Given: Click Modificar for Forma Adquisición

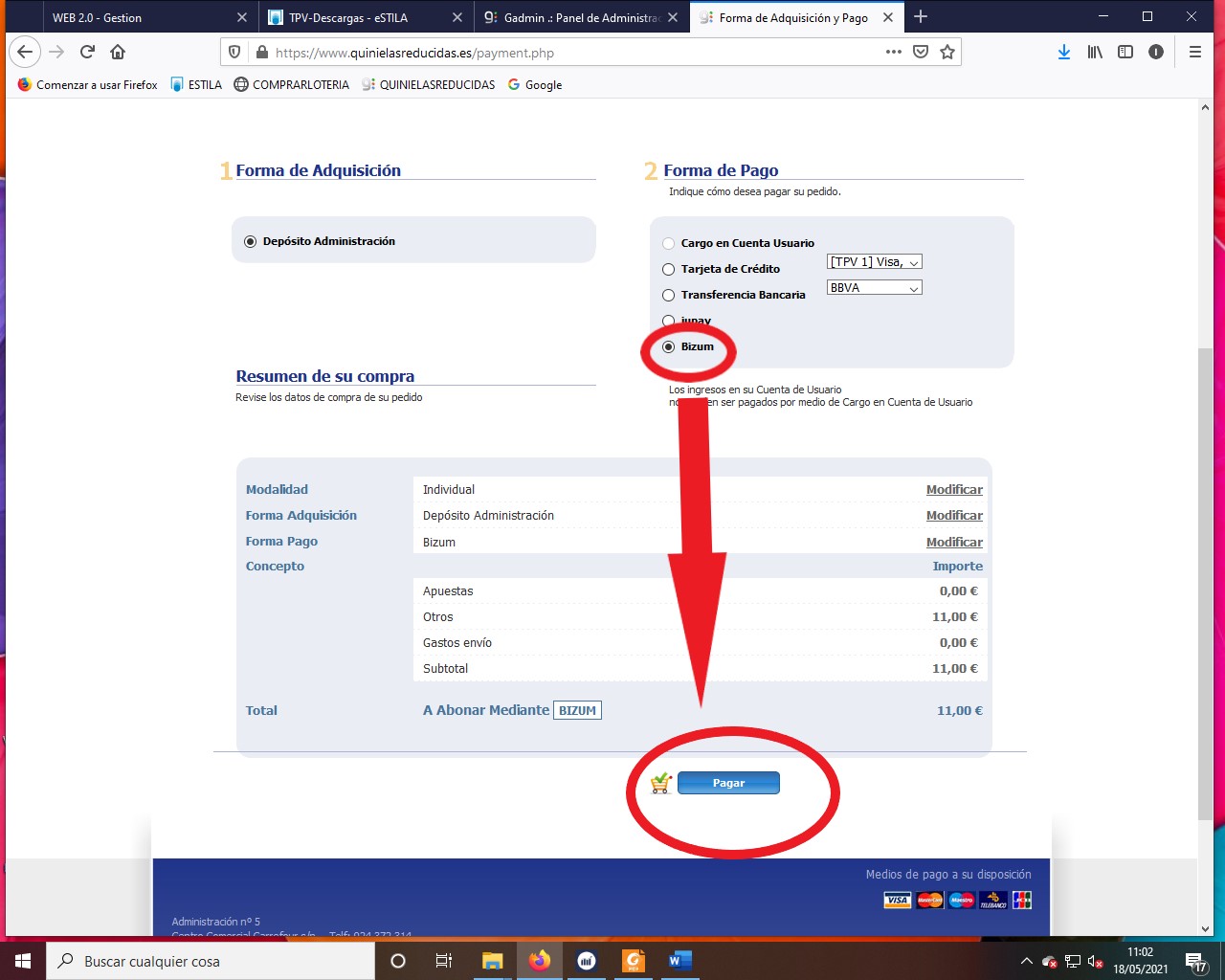Looking at the screenshot, I should 954,515.
